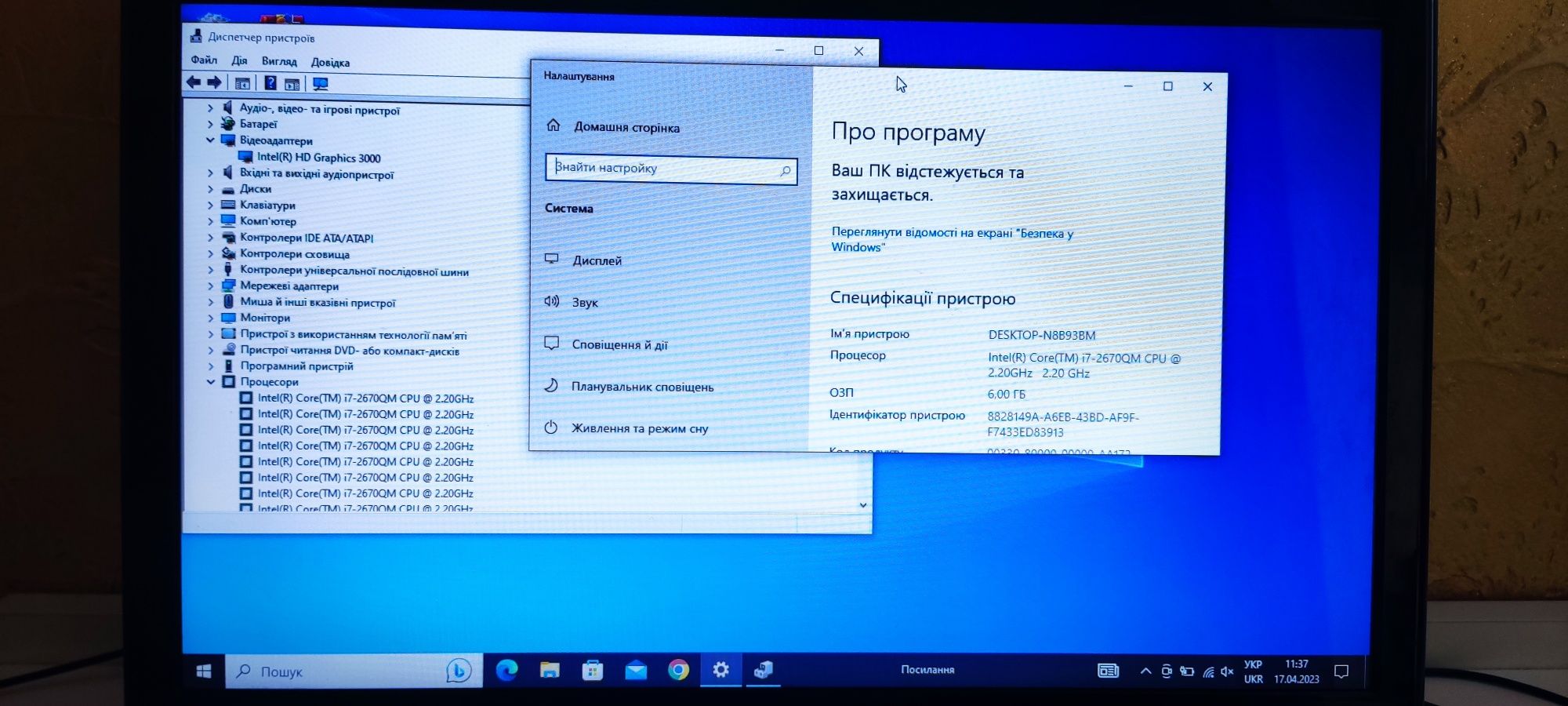Viewport: 1568px width, 706px height.
Task: Click the show/hide action pane toolbar icon
Action: pyautogui.click(x=292, y=84)
